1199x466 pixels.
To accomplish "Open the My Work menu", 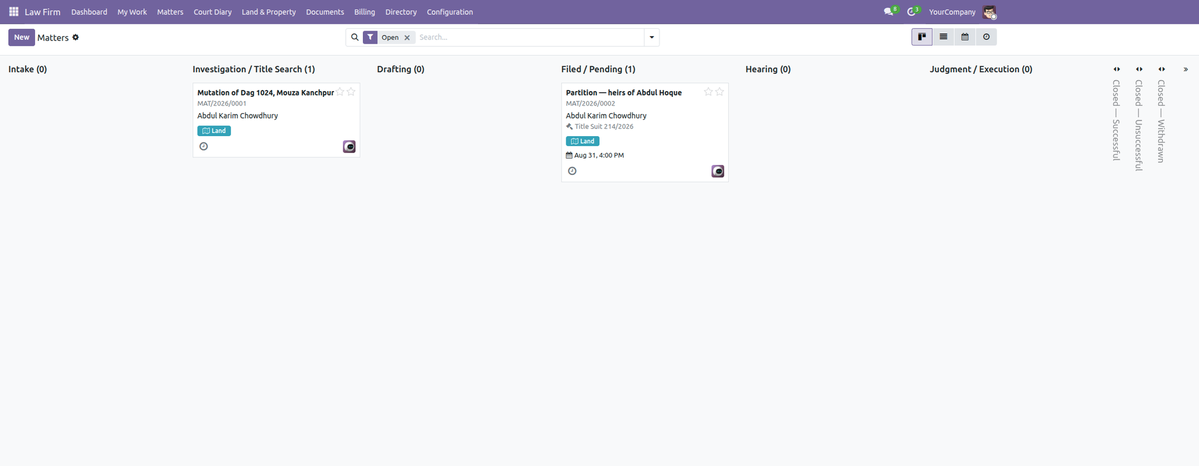I will 132,12.
